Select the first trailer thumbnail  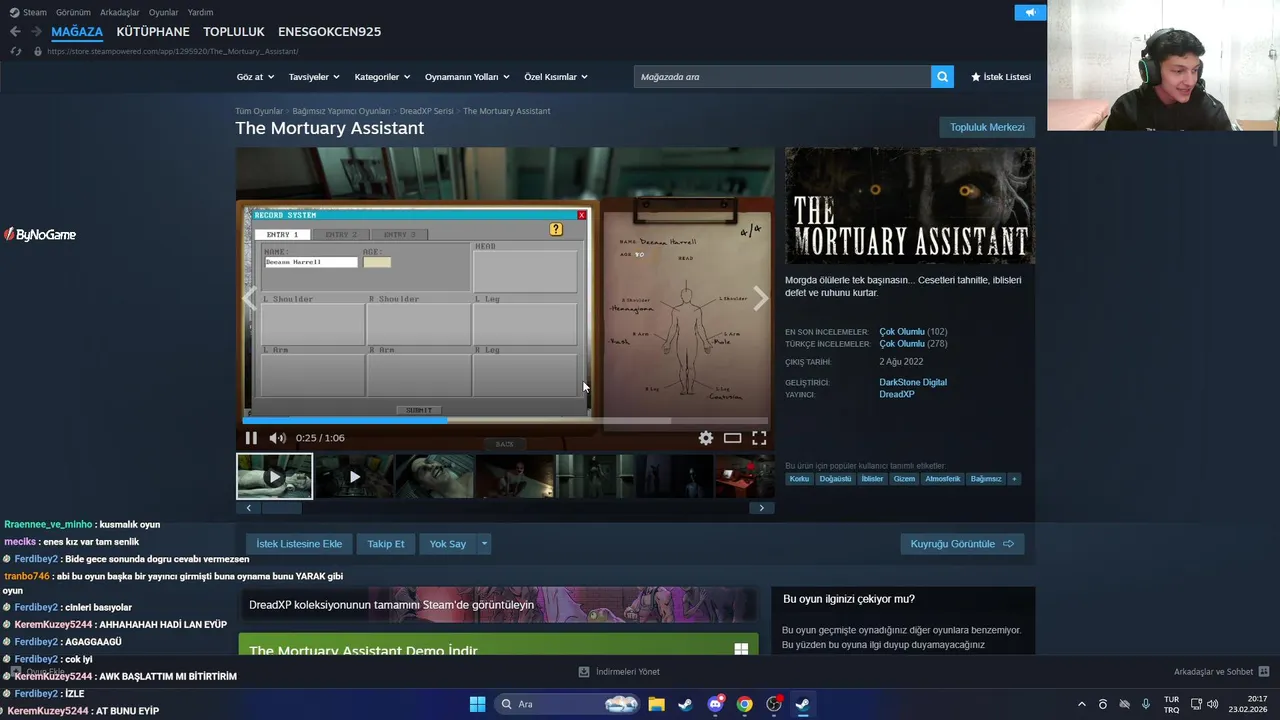pyautogui.click(x=274, y=476)
